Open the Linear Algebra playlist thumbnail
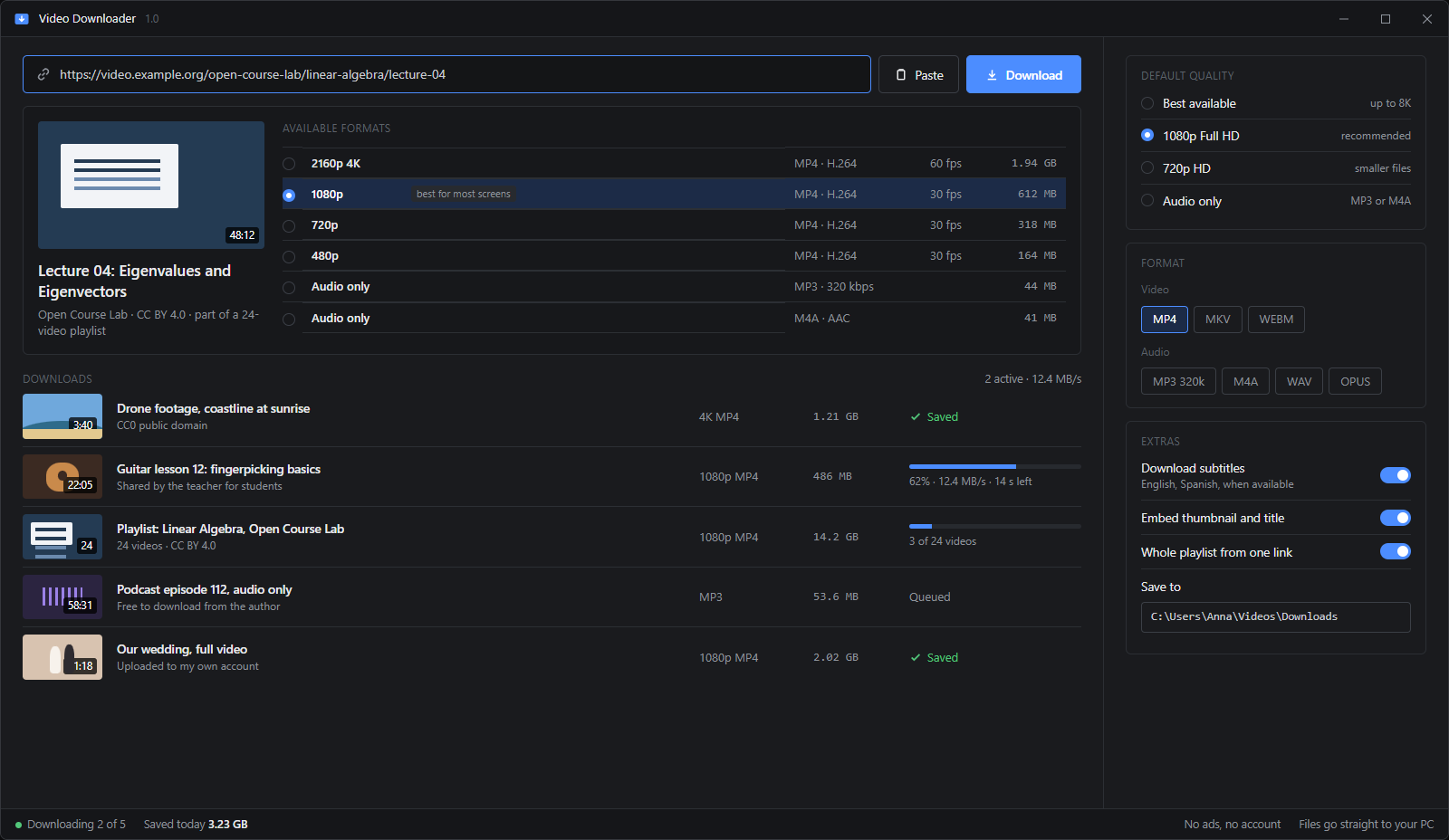Screen dimensions: 1449x840 (62, 537)
